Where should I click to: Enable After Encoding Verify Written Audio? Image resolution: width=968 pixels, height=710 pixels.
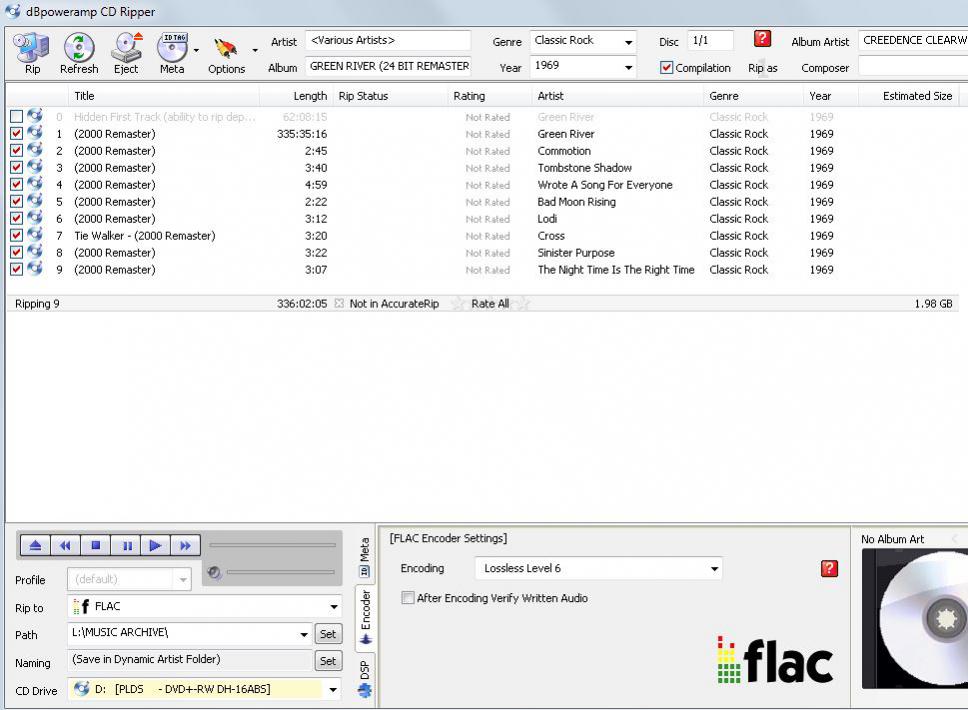click(x=407, y=598)
